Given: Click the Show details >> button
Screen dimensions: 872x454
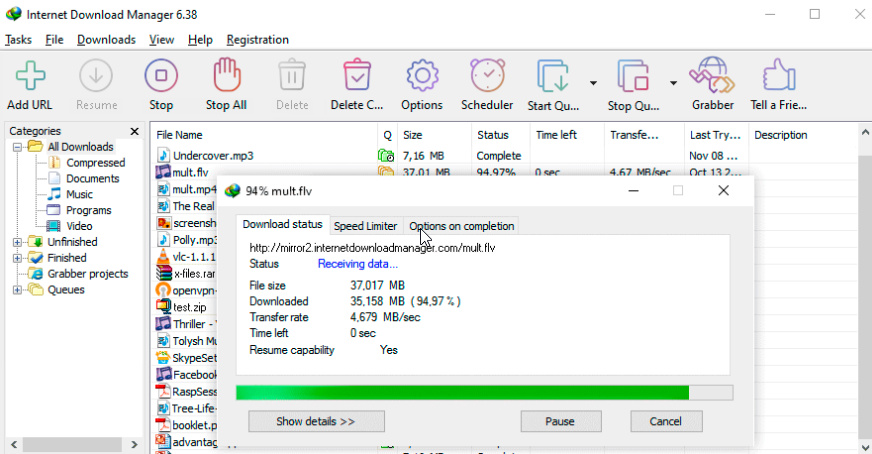Looking at the screenshot, I should [x=316, y=421].
